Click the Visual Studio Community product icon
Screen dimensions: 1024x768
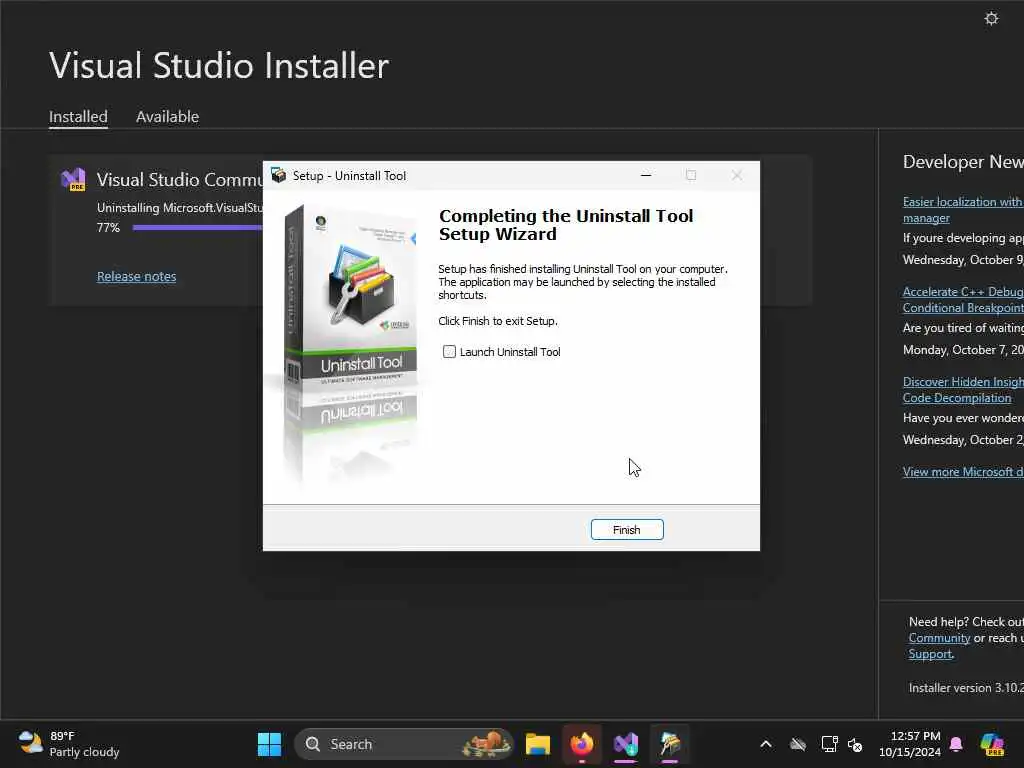click(x=73, y=180)
